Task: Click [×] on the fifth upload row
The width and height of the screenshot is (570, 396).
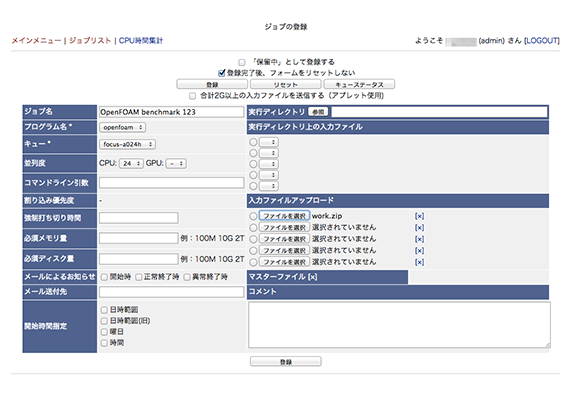Action: pyautogui.click(x=419, y=262)
